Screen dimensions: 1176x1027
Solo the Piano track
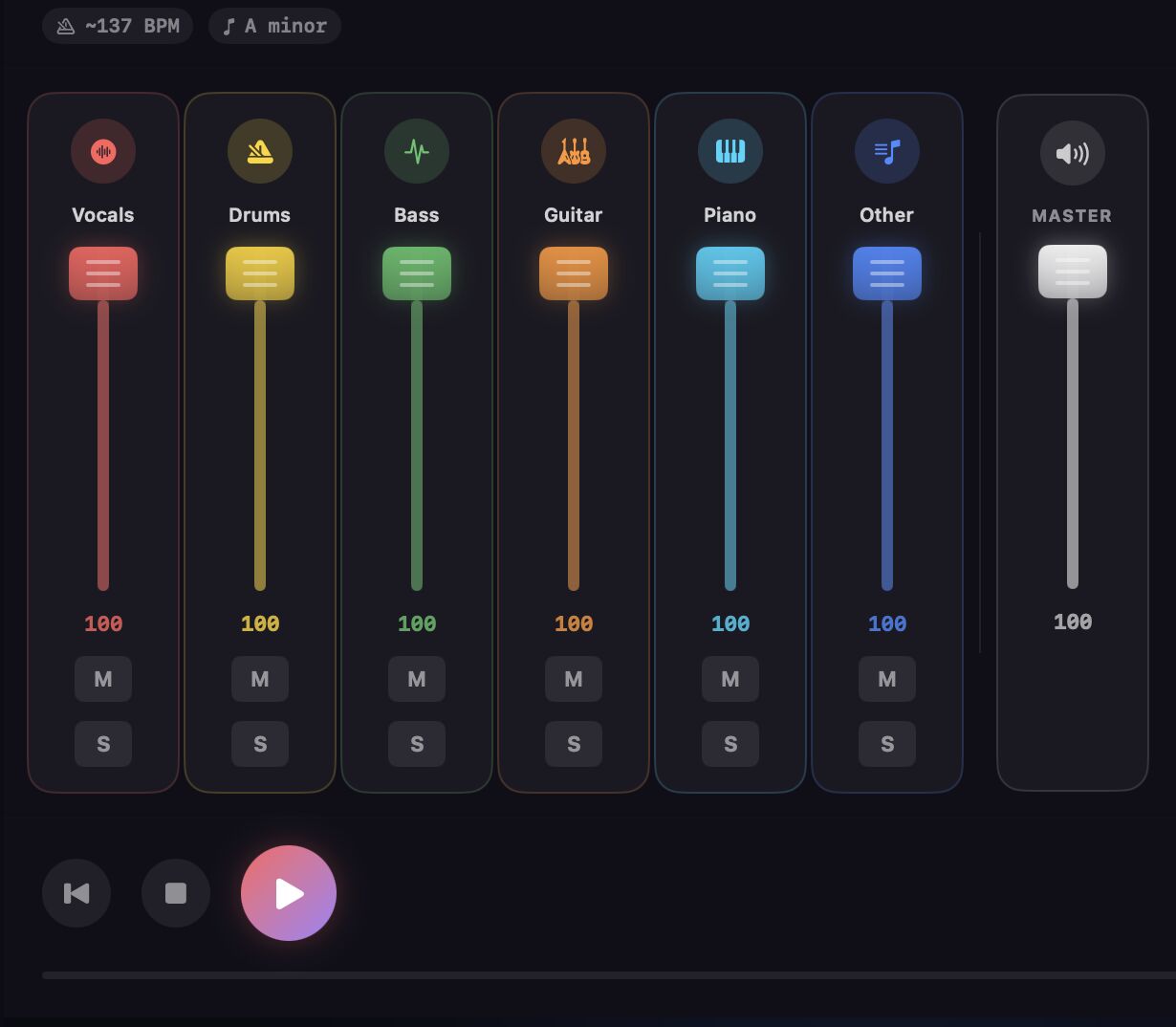[x=730, y=744]
